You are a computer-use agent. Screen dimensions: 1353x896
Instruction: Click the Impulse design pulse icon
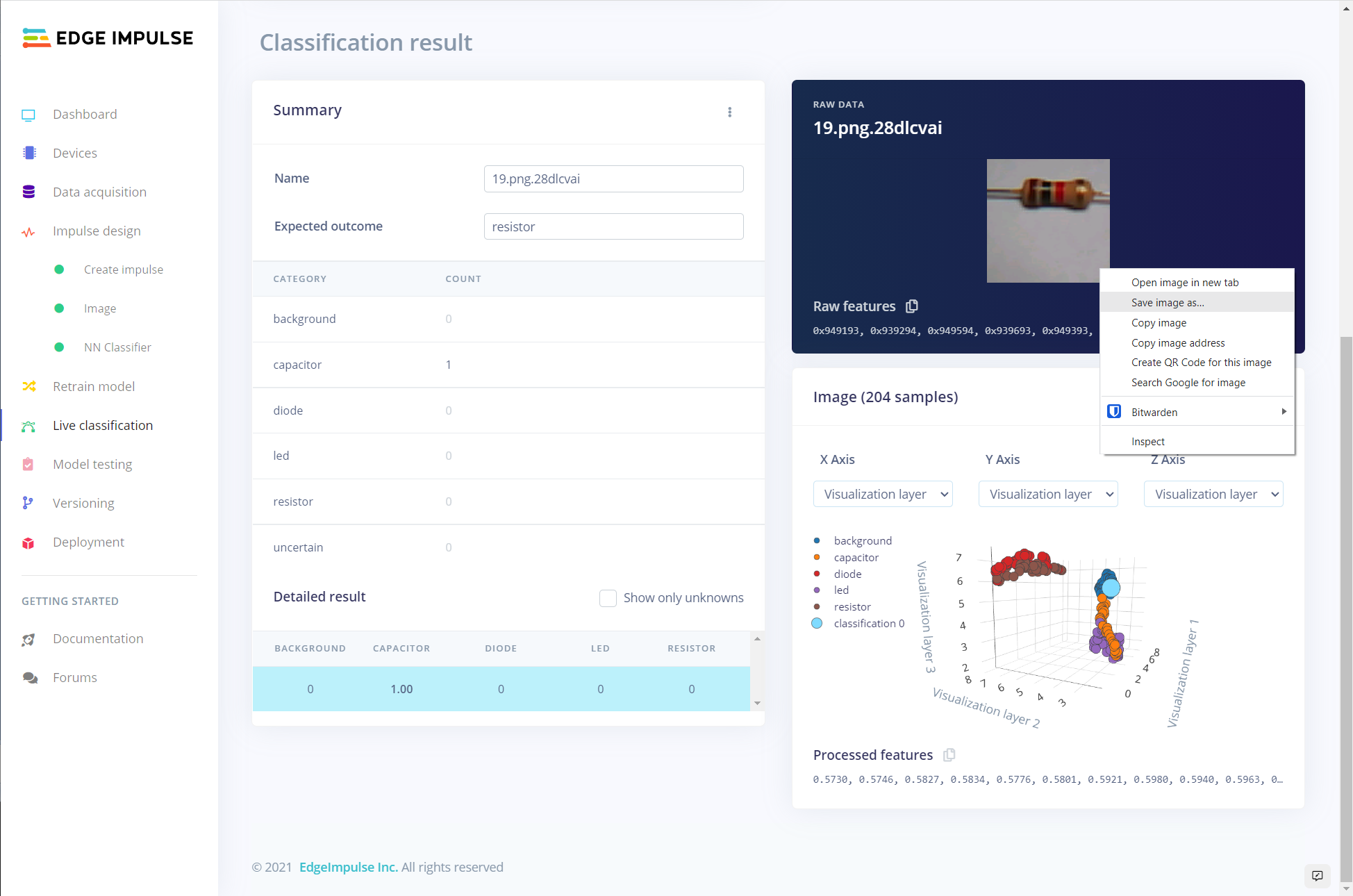tap(28, 232)
